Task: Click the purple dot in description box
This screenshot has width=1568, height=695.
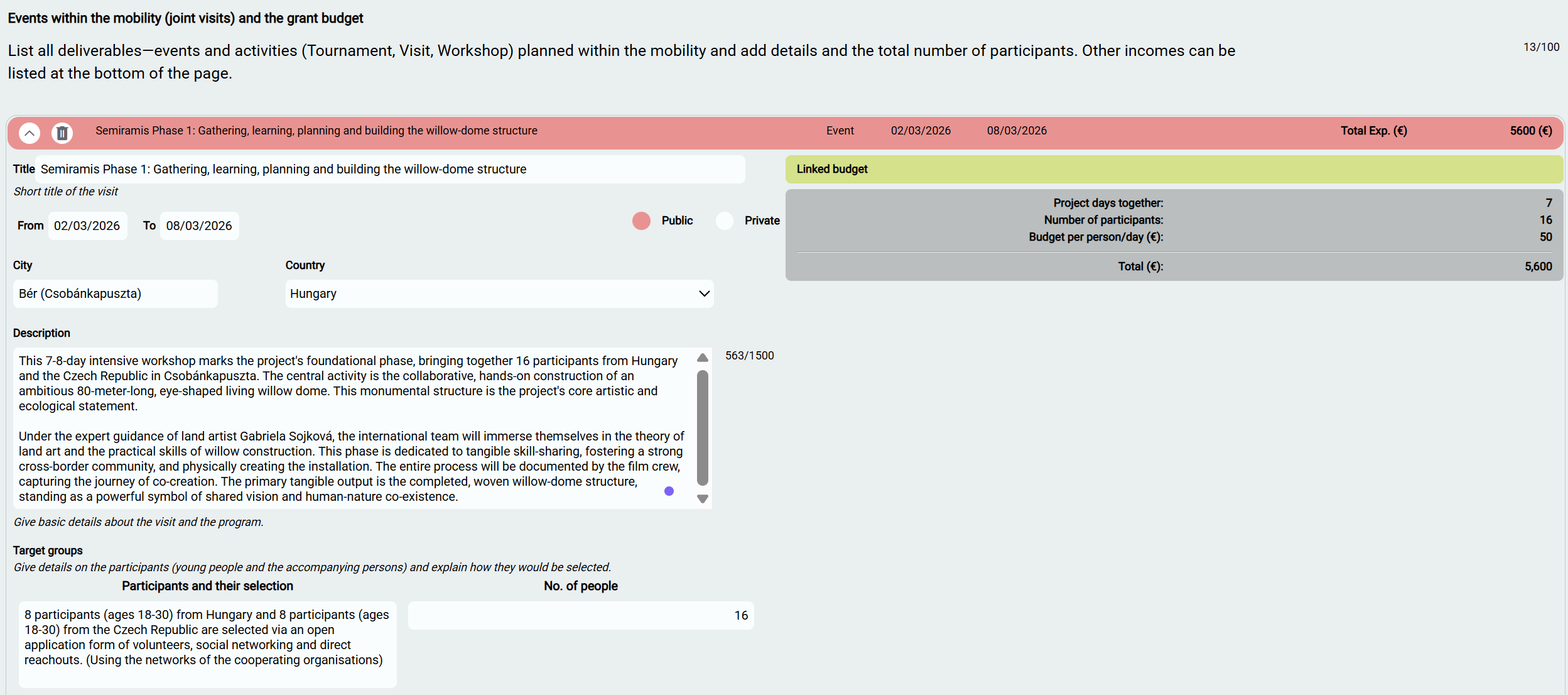Action: [x=669, y=491]
